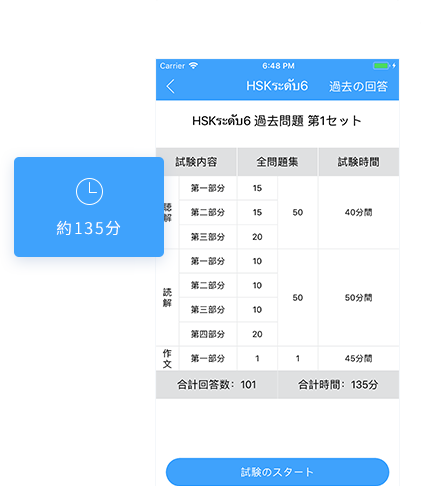
Task: Select listening 第一部分 row
Action: click(x=228, y=188)
